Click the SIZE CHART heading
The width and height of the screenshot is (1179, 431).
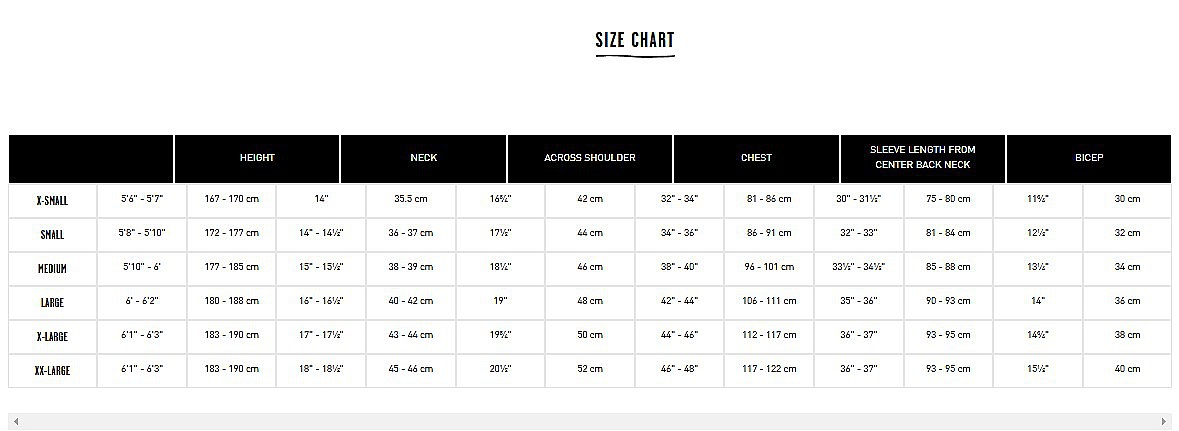click(635, 41)
